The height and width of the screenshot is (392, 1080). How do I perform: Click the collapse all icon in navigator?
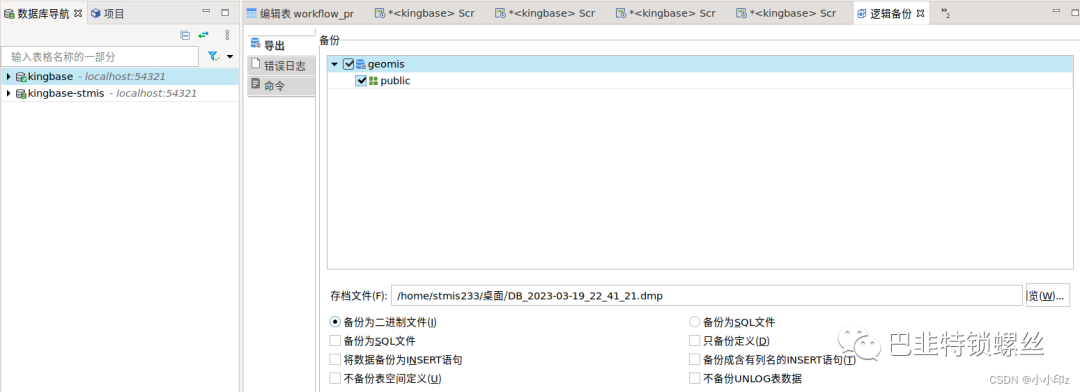[x=185, y=35]
